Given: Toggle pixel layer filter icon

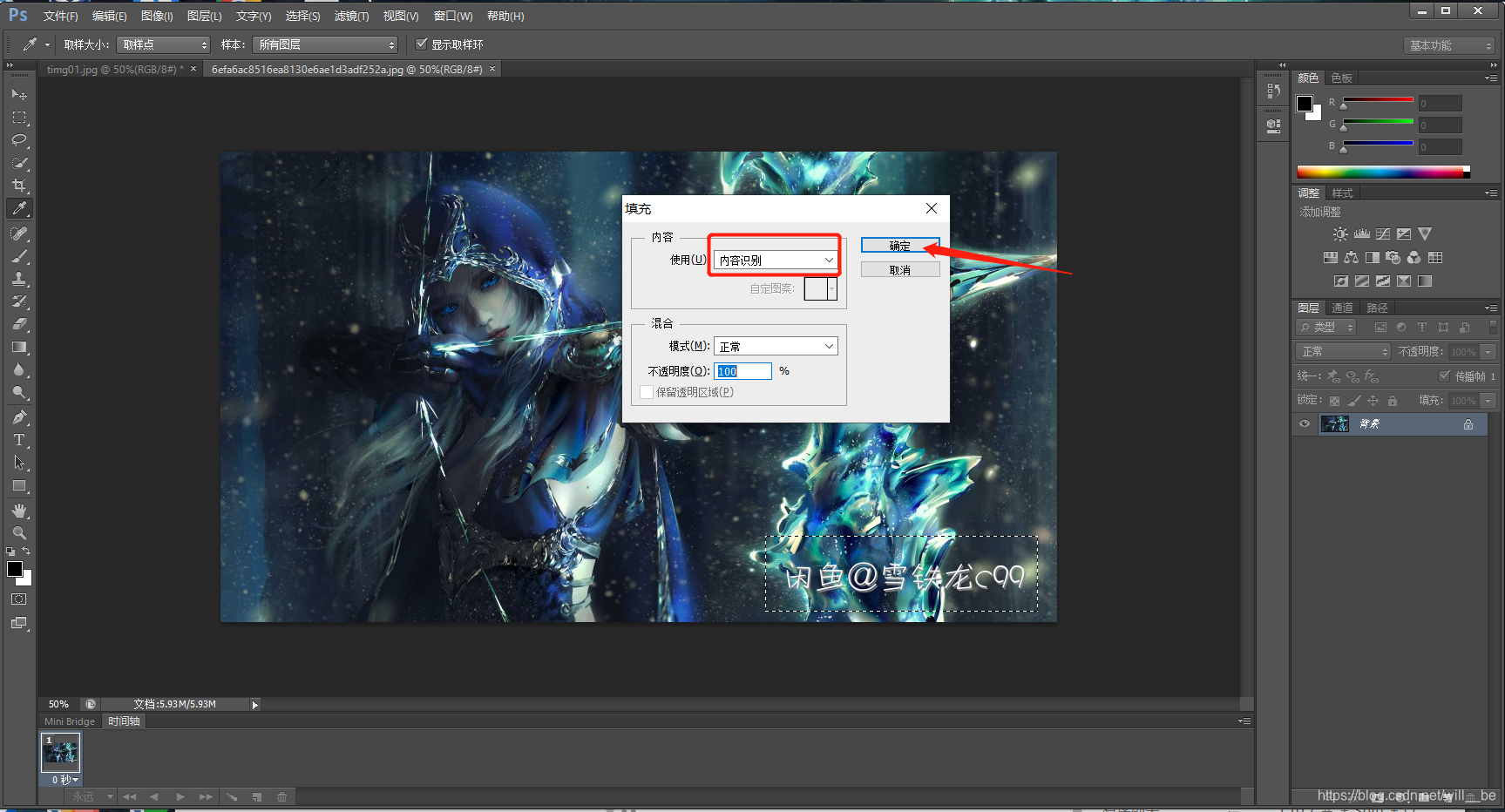Looking at the screenshot, I should click(x=1380, y=328).
